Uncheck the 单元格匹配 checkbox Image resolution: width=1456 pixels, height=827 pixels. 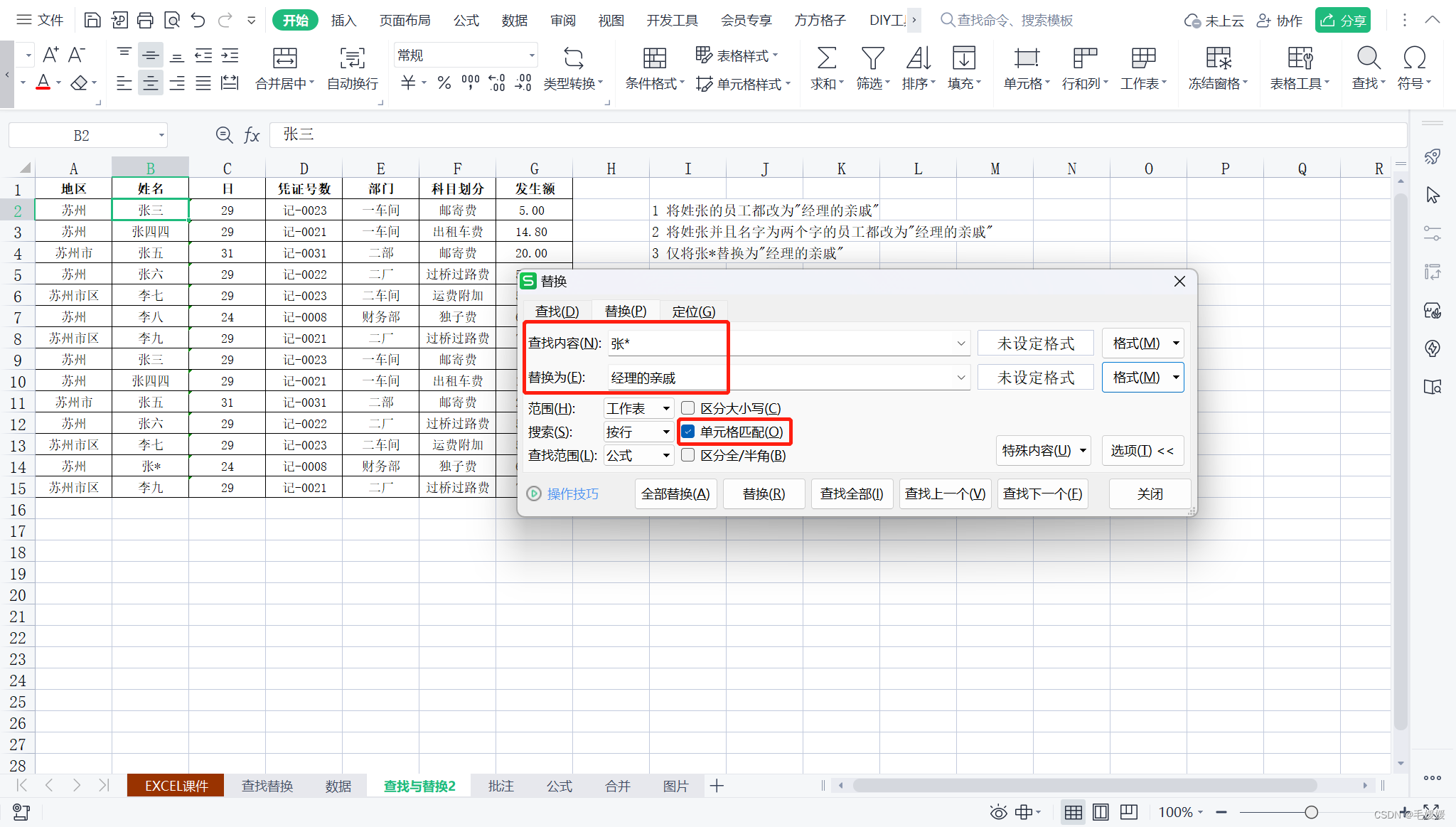(x=688, y=432)
